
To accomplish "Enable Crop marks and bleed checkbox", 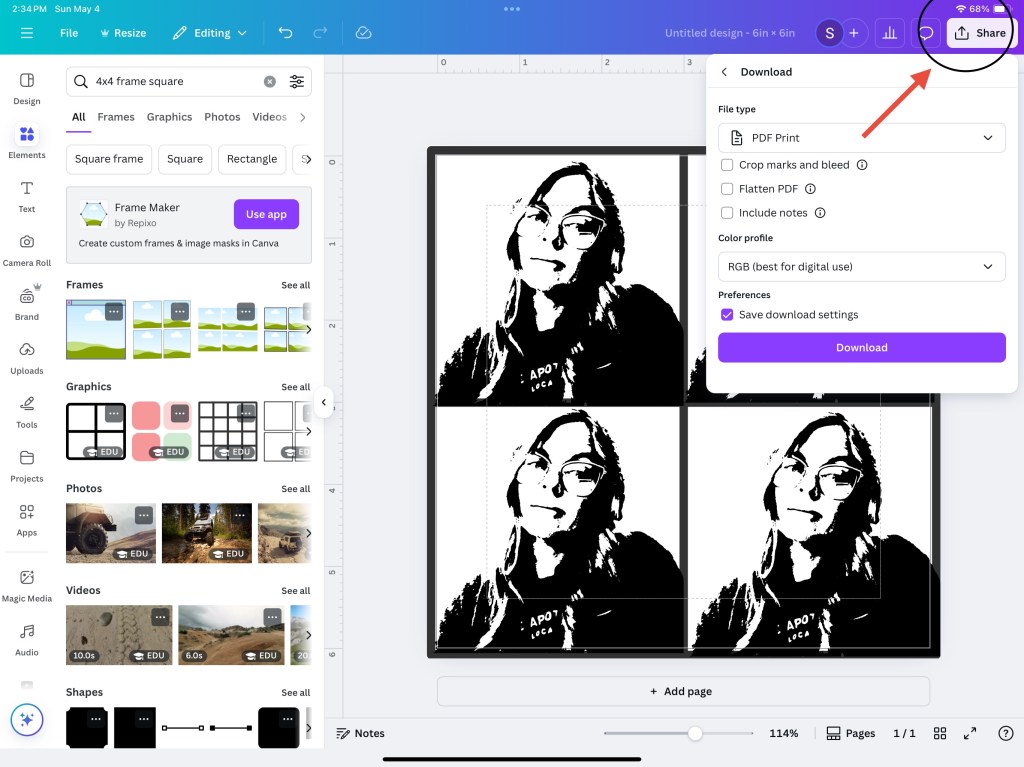I will pyautogui.click(x=727, y=165).
